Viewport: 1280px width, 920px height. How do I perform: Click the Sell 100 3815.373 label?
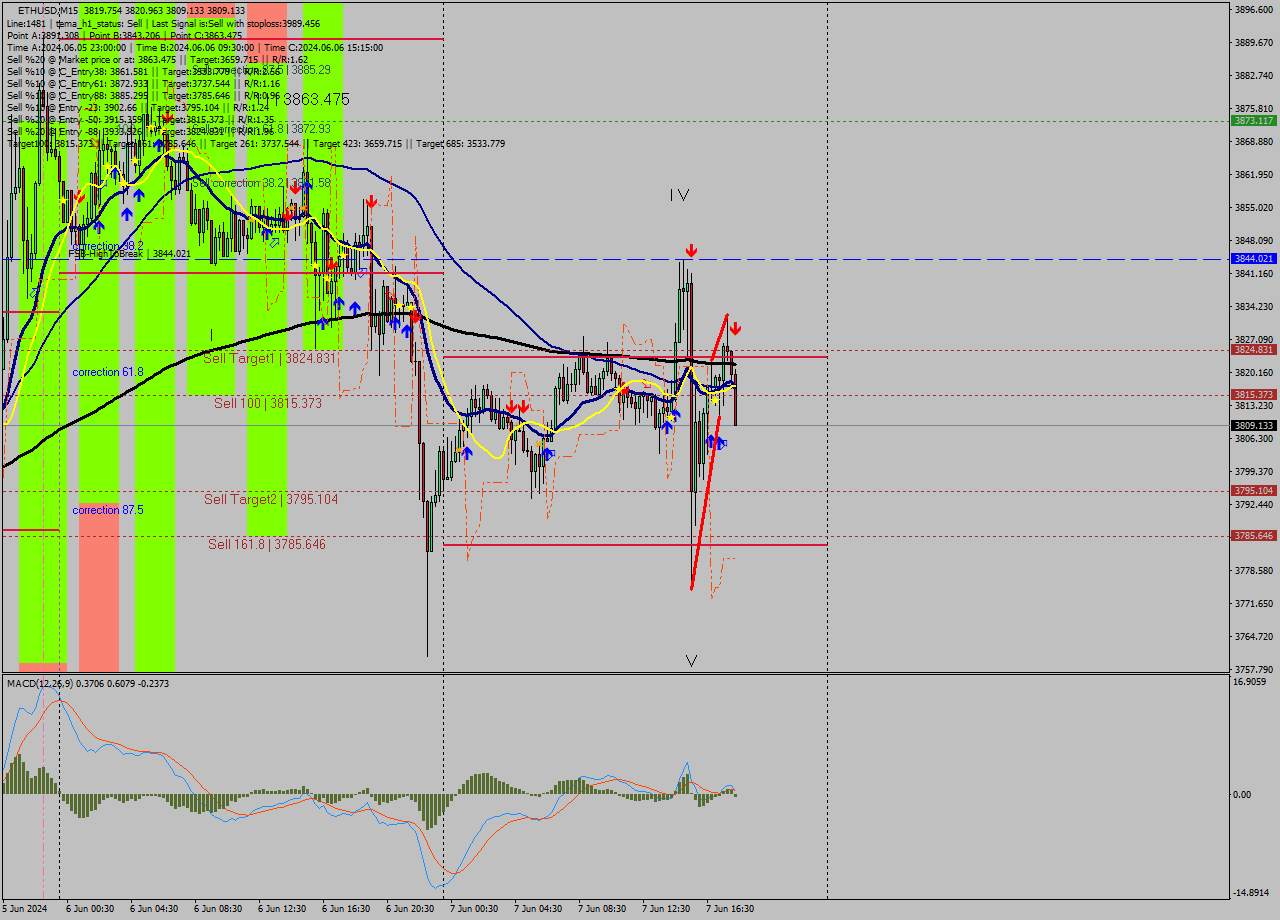(267, 403)
